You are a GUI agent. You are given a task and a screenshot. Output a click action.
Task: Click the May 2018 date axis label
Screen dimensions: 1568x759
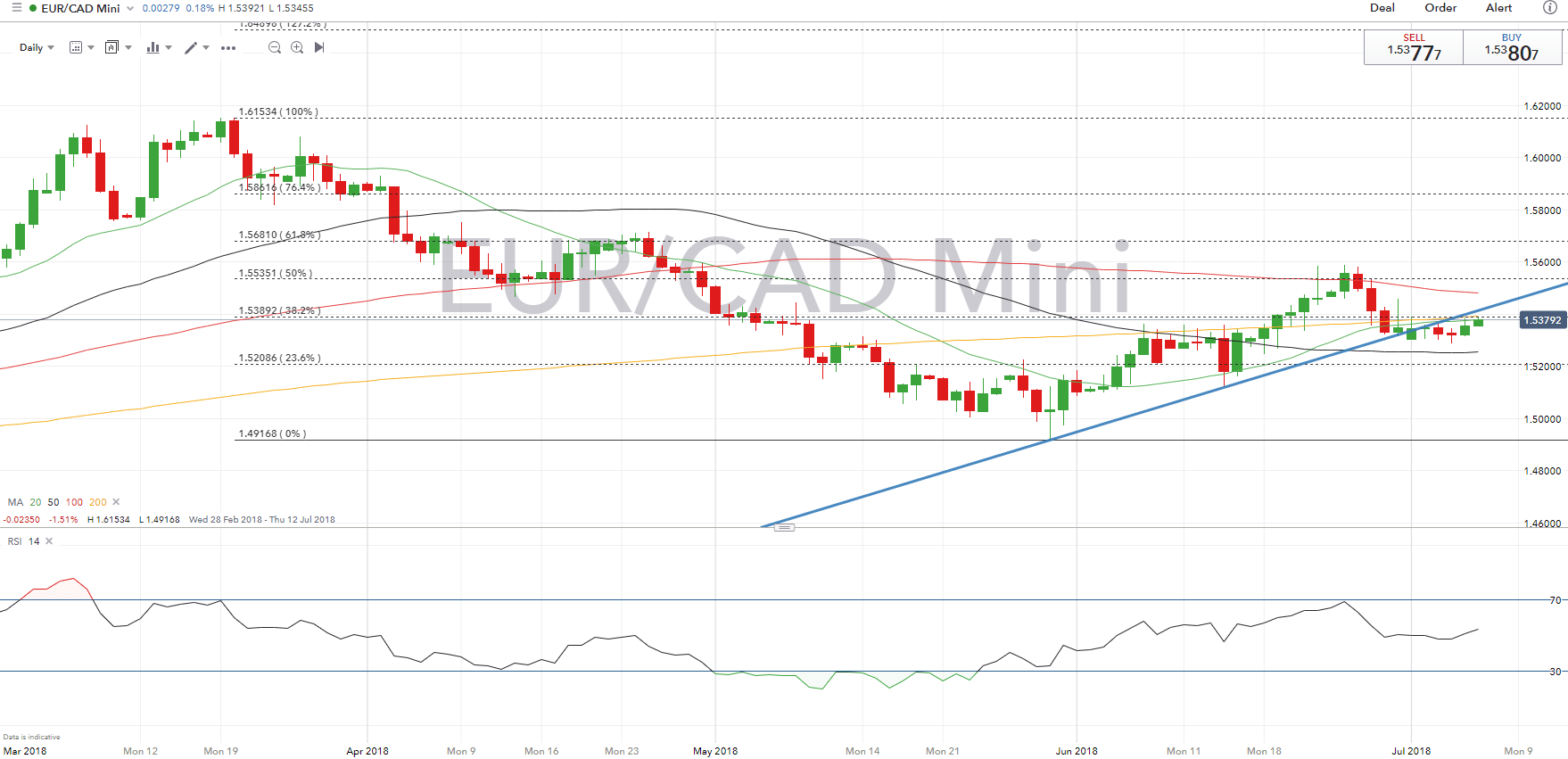pyautogui.click(x=715, y=751)
